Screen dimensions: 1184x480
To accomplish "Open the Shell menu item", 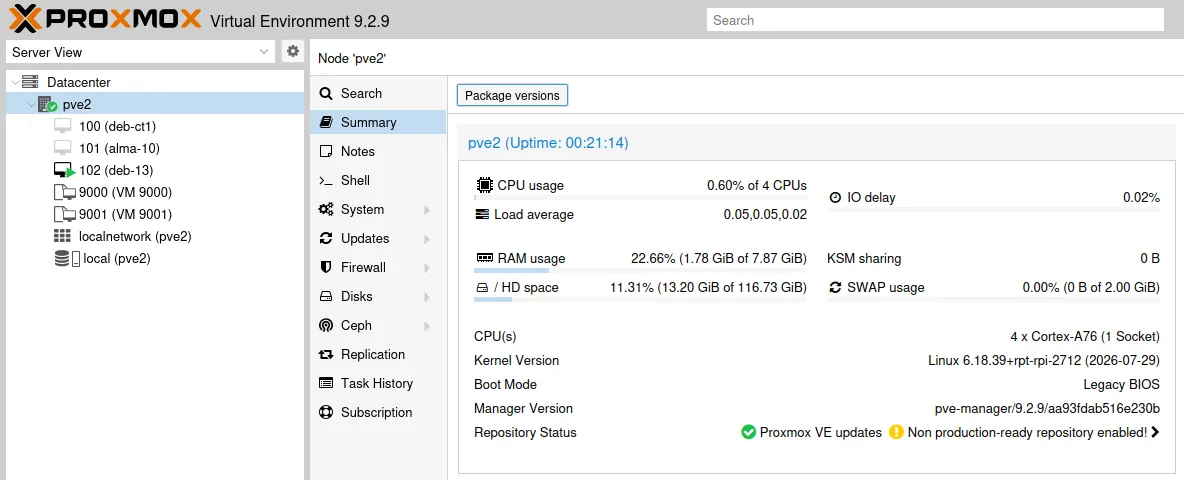I will pyautogui.click(x=378, y=180).
